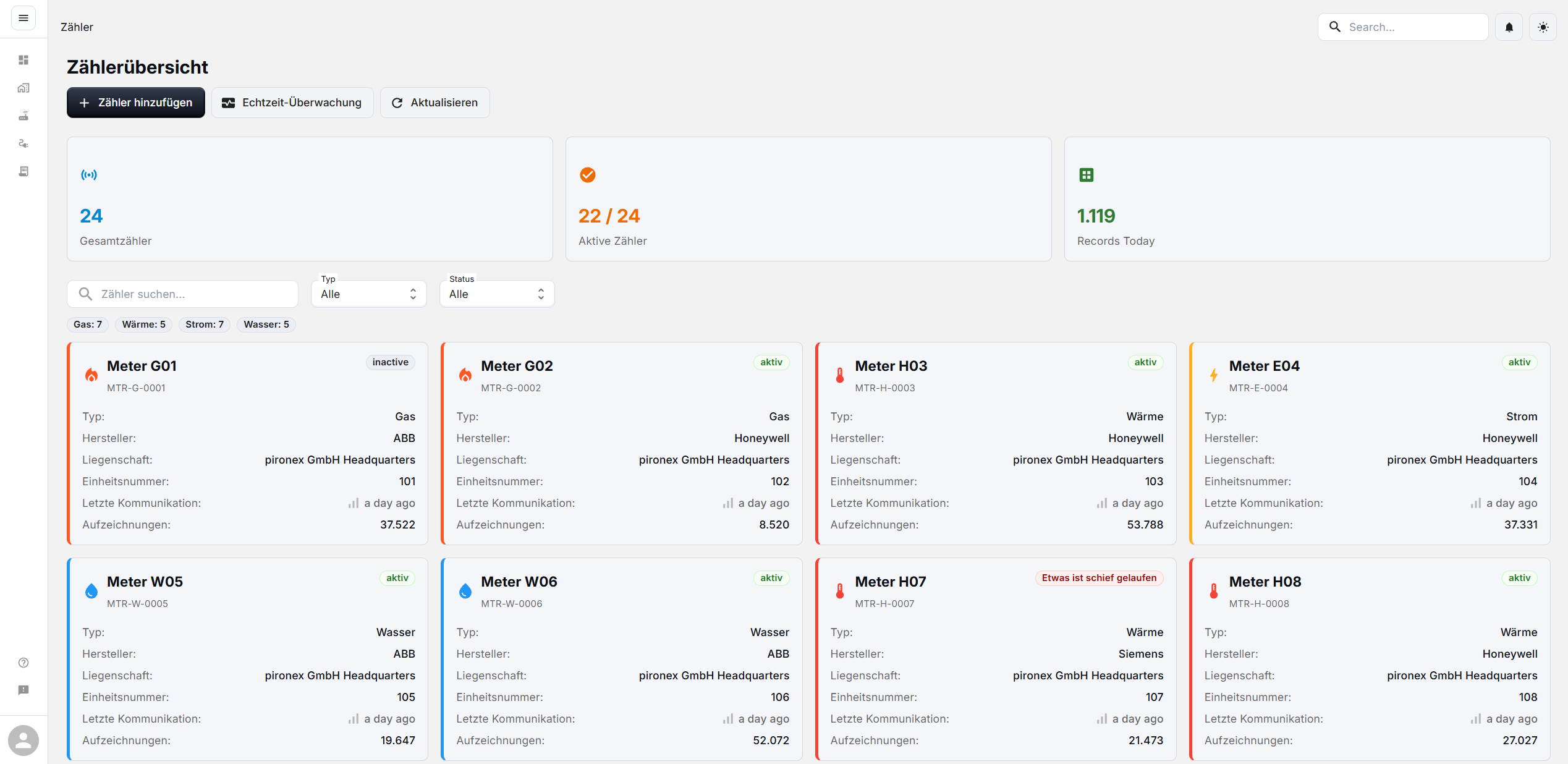Screen dimensions: 1568x764
Task: Open the router gateway sidebar icon
Action: coord(23,116)
